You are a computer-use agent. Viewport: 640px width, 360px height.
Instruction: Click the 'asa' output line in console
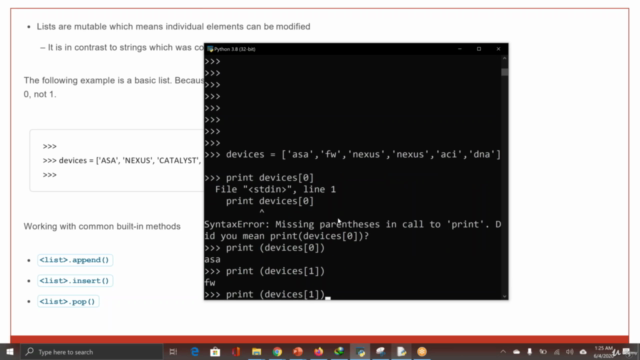(x=212, y=259)
